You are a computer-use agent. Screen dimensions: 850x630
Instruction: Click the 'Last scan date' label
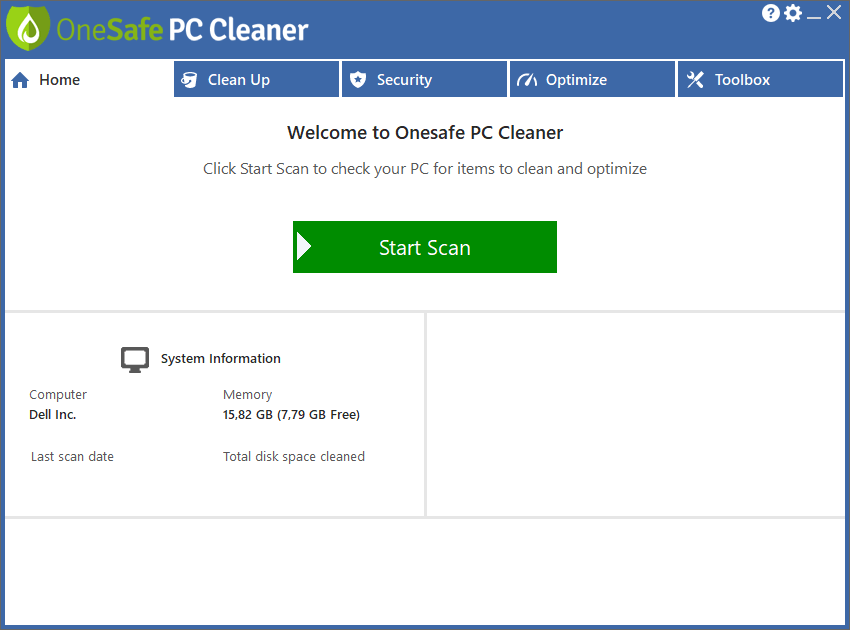72,457
